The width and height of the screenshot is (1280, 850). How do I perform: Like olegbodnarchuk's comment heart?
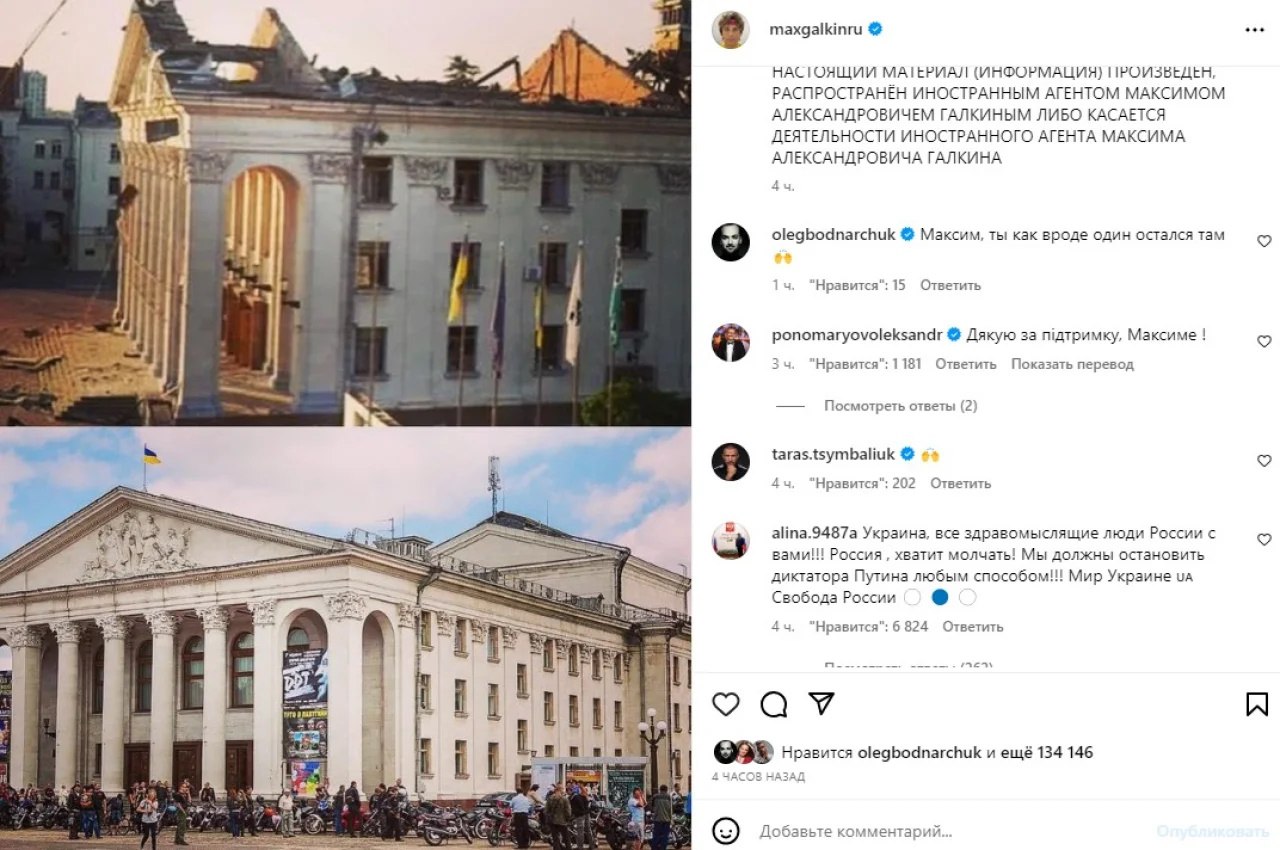1264,241
